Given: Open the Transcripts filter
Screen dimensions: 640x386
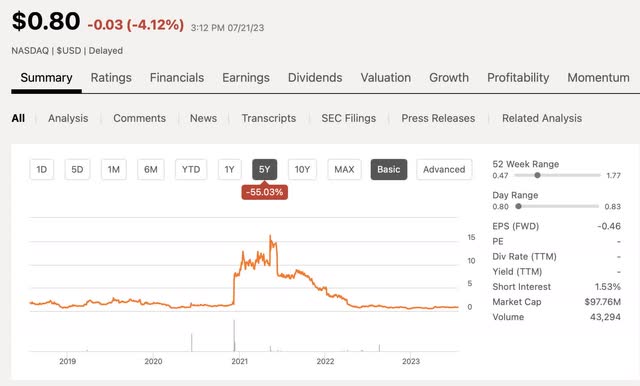Looking at the screenshot, I should coord(269,118).
